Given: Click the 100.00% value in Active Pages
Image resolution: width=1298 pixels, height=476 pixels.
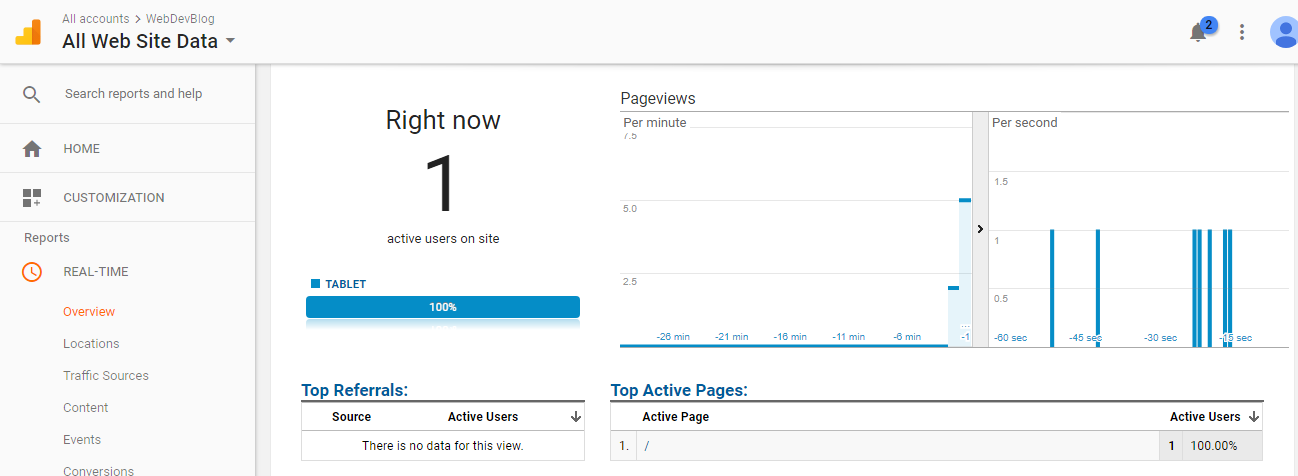Looking at the screenshot, I should coord(1212,446).
